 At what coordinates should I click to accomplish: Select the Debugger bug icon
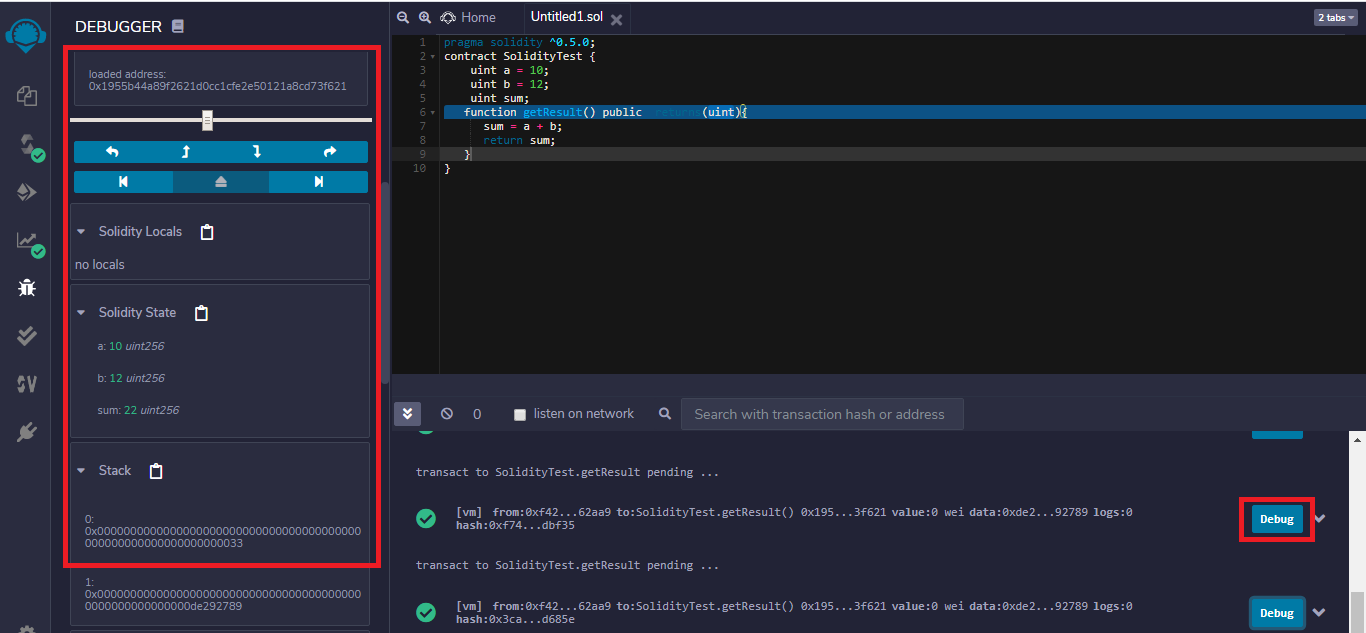[x=27, y=288]
